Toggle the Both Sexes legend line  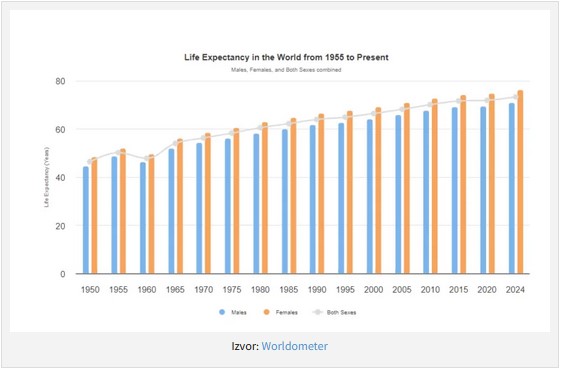335,312
